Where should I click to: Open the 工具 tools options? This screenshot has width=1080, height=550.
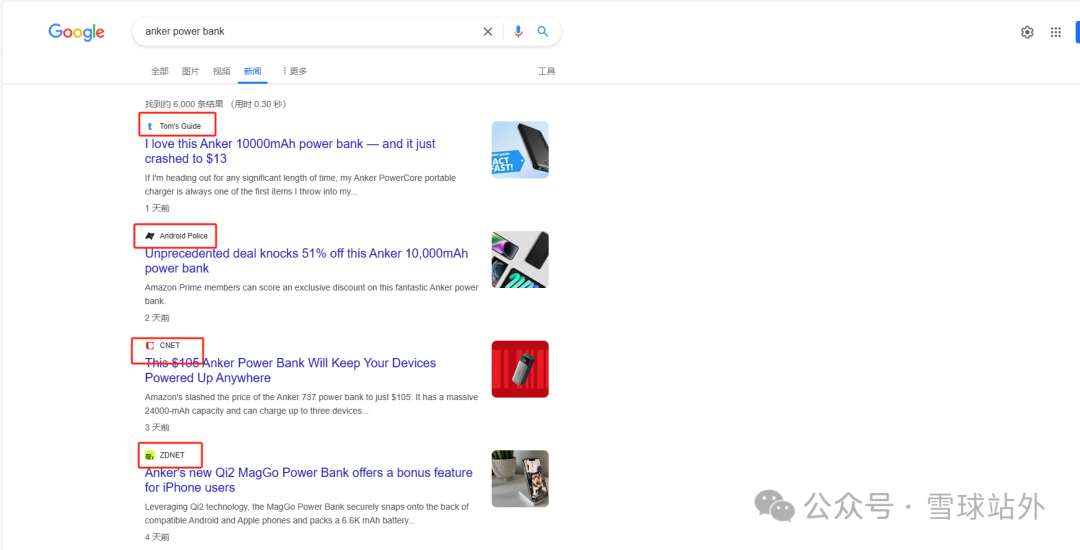click(x=546, y=71)
